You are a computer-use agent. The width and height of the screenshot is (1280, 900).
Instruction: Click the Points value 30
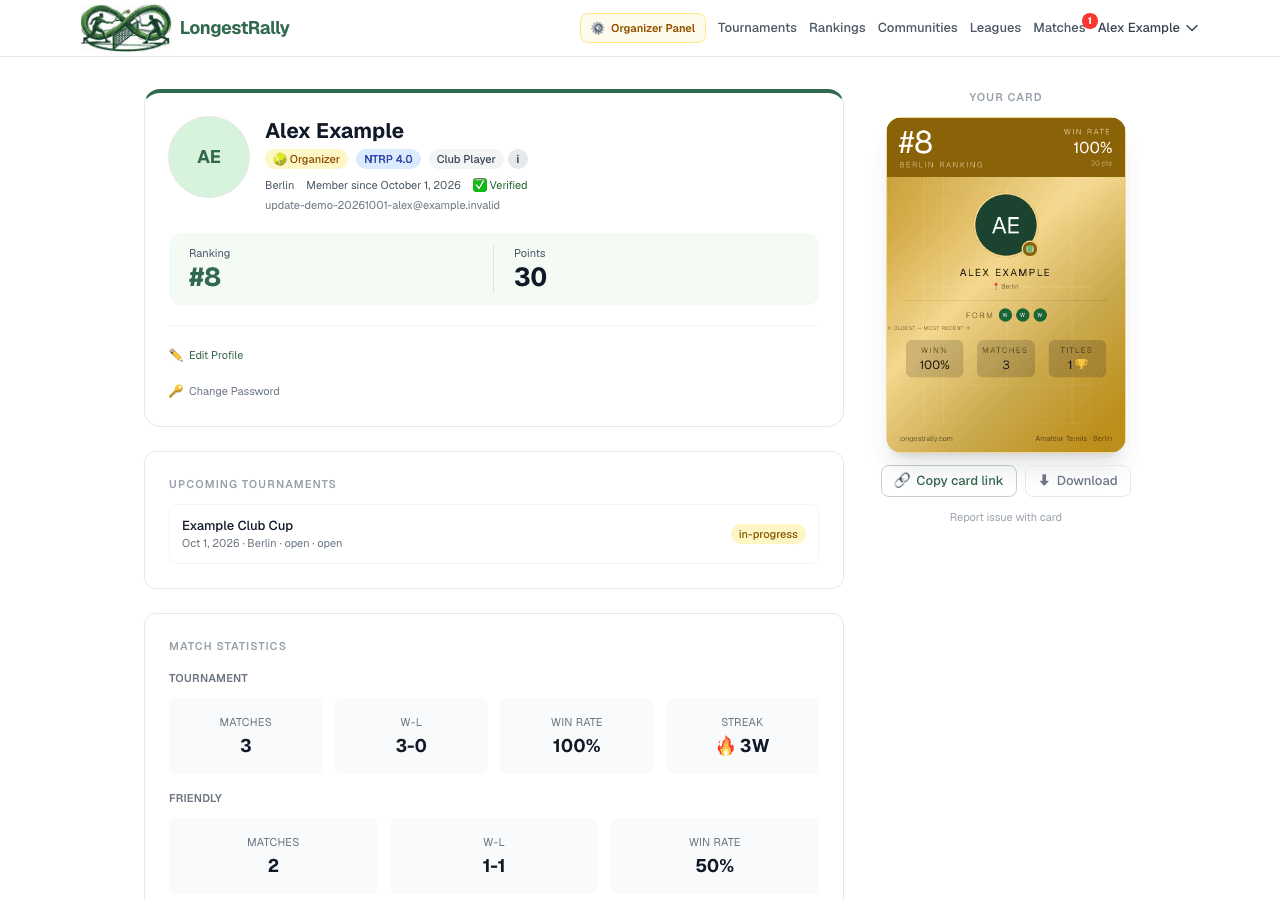(x=530, y=277)
